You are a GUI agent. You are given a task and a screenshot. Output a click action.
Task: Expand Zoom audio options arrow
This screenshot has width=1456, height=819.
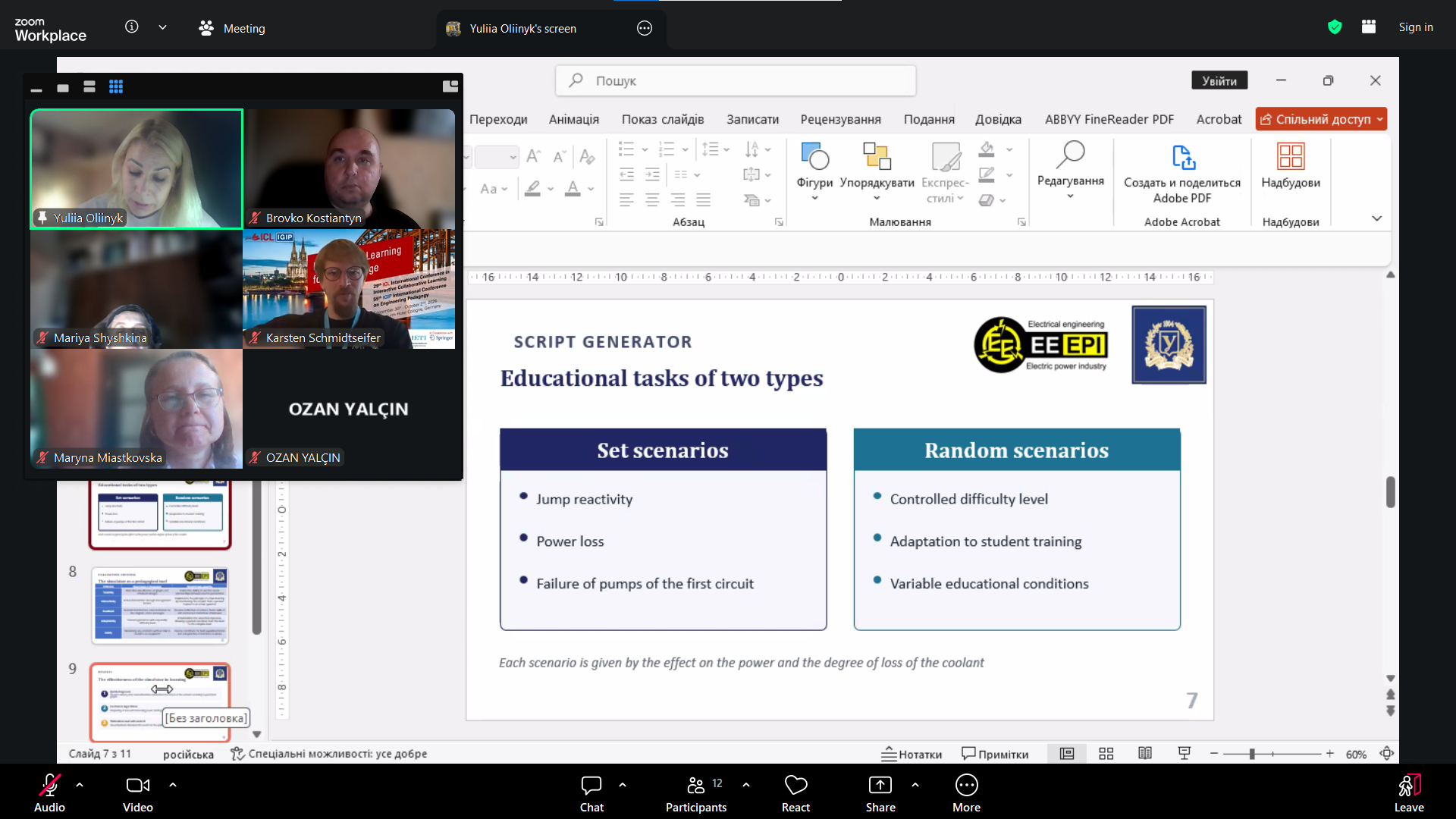coord(80,786)
